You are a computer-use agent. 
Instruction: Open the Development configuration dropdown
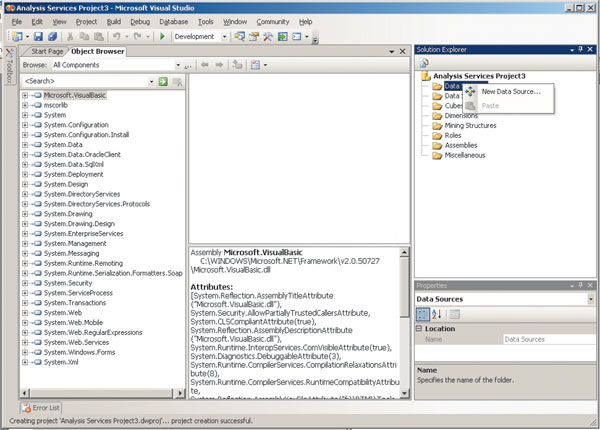coord(224,36)
